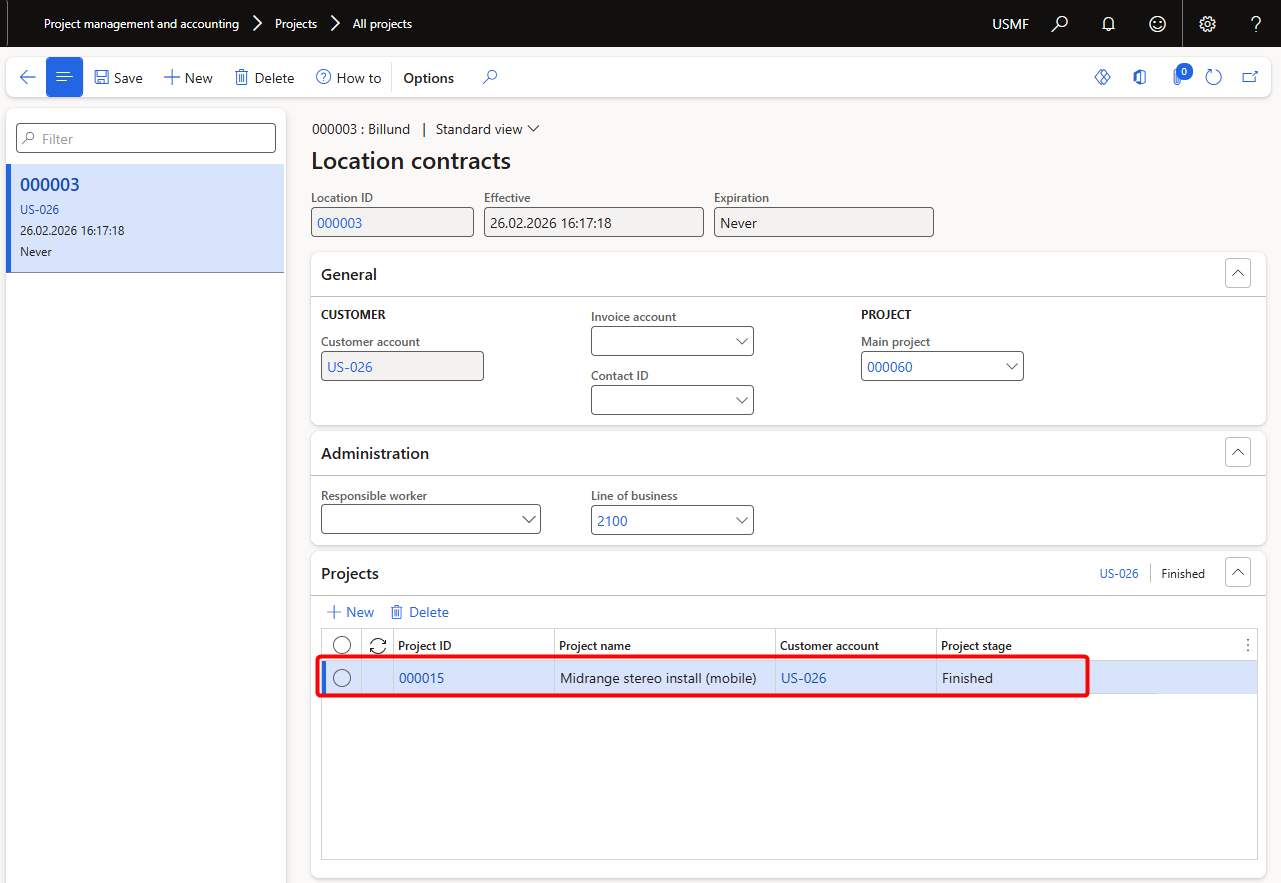This screenshot has height=883, width=1281.
Task: Open the Main project dropdown
Action: pos(1010,367)
